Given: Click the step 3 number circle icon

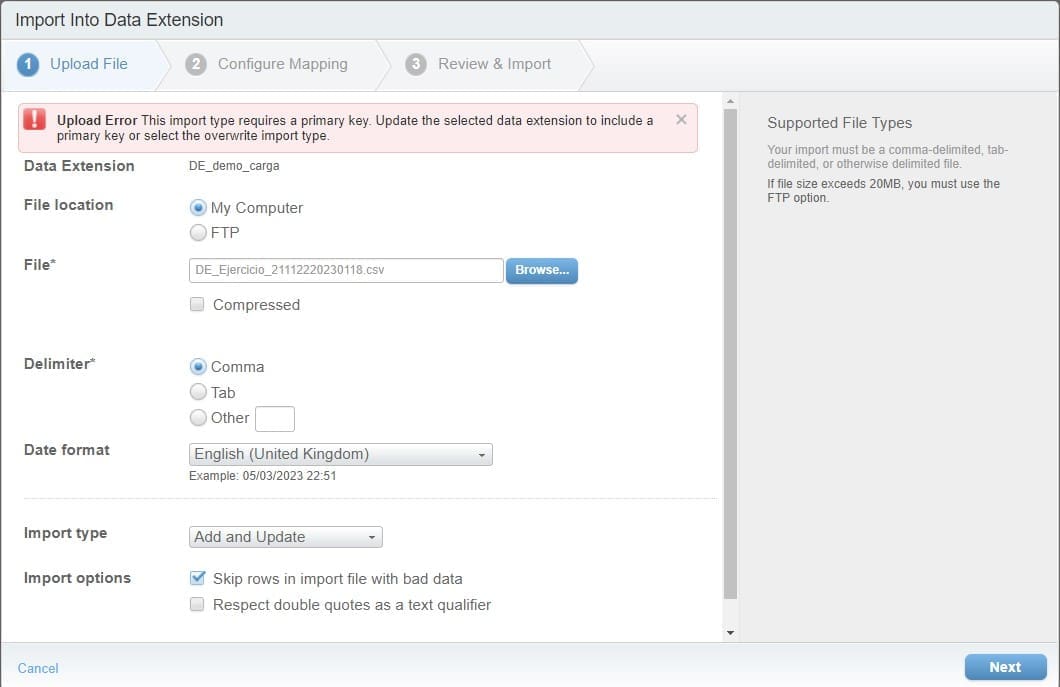Looking at the screenshot, I should (x=416, y=64).
